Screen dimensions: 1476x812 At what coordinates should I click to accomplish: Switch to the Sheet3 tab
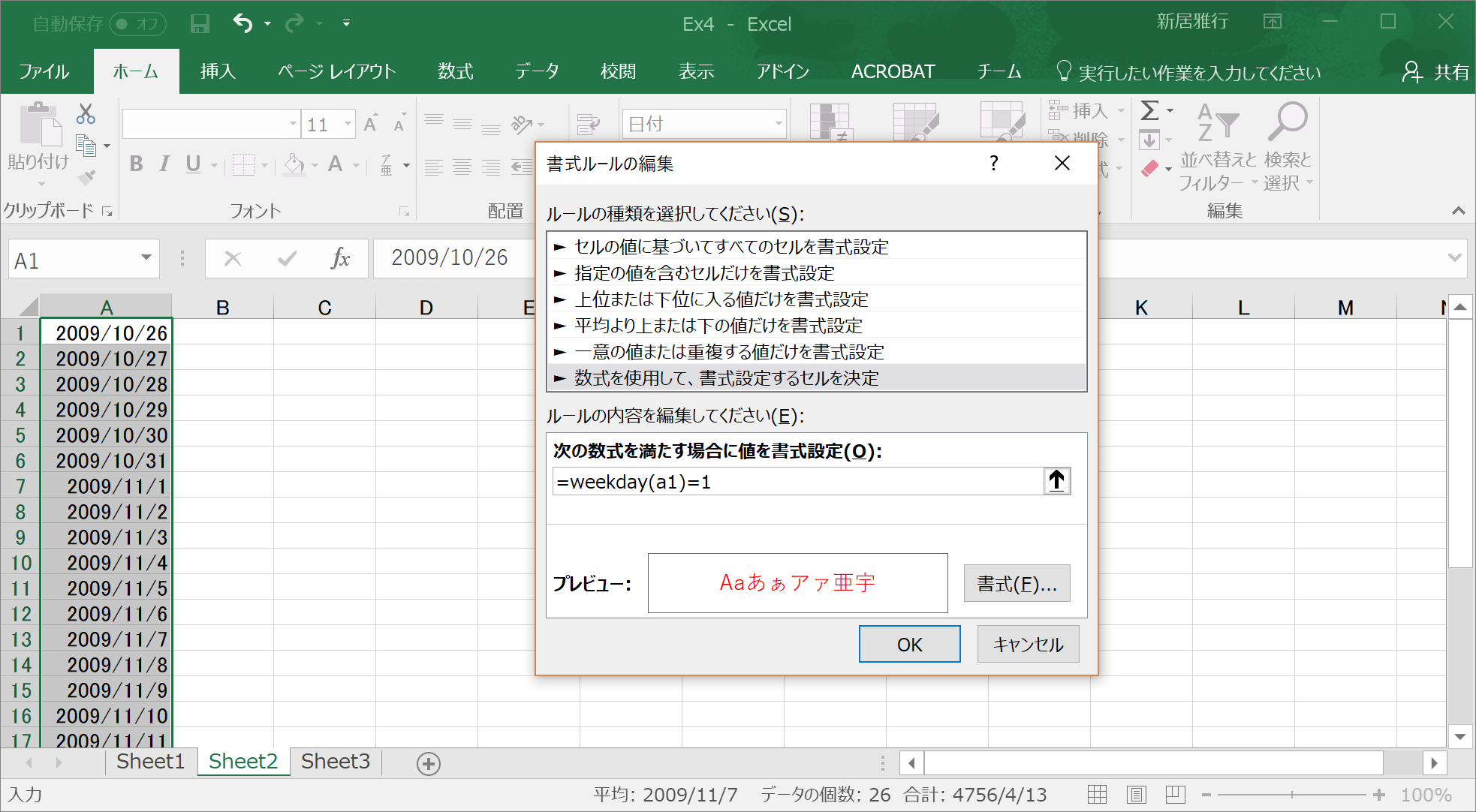(x=336, y=762)
